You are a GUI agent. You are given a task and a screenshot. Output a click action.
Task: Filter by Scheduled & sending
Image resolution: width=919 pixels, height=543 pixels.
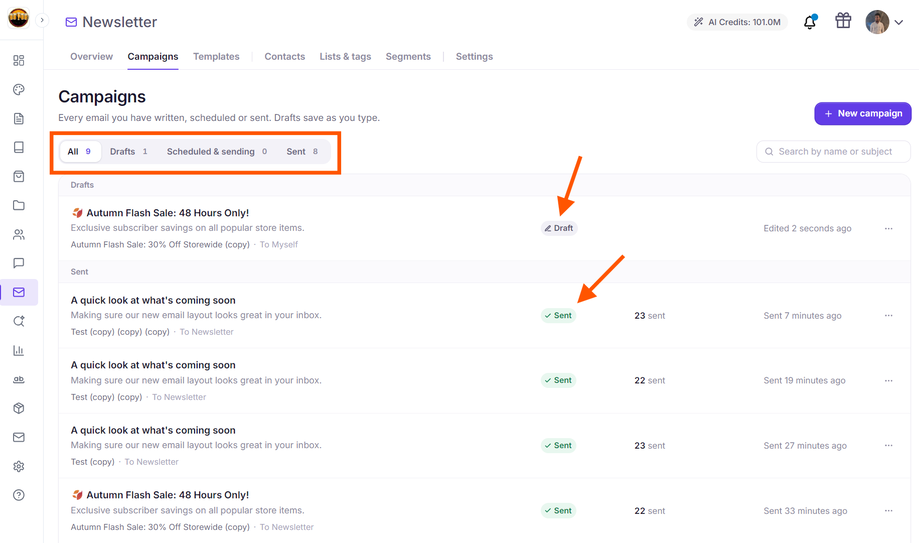217,151
